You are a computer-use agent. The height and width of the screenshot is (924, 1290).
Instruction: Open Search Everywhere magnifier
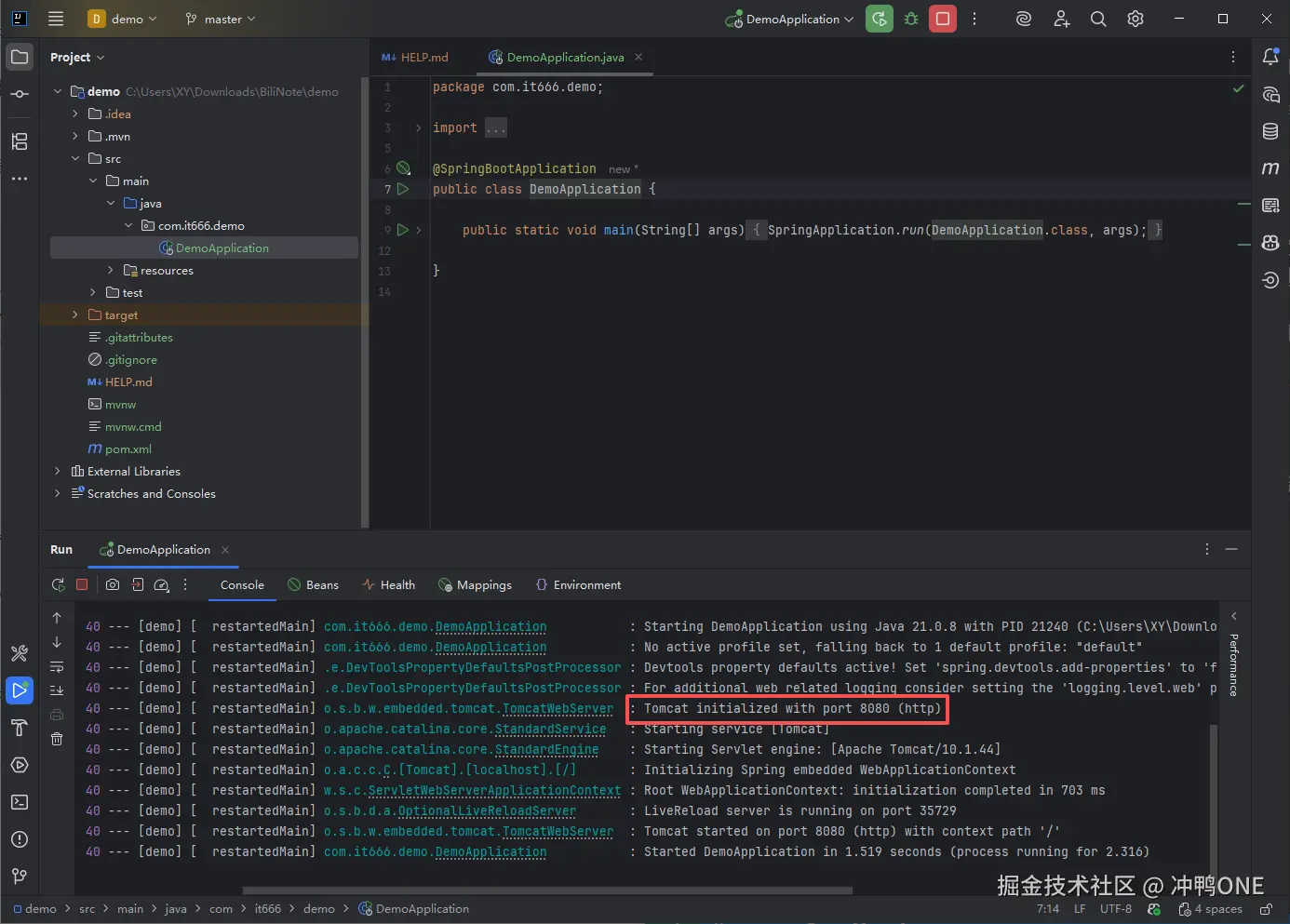1098,19
